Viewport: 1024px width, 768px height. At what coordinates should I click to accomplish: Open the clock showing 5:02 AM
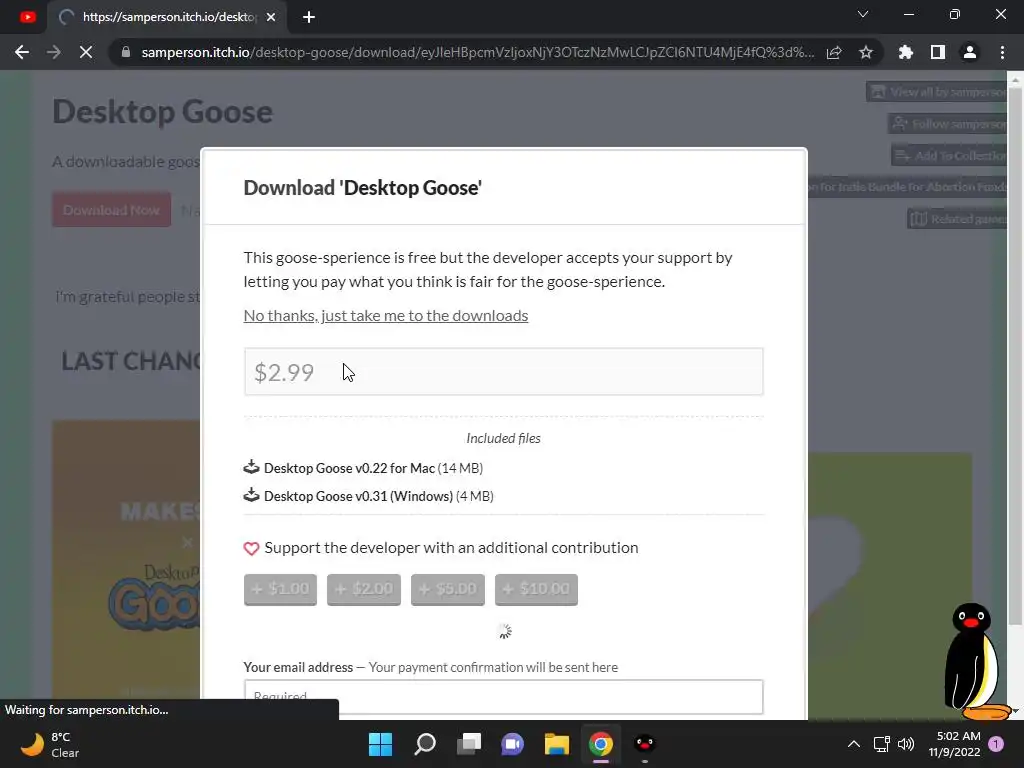pos(955,744)
